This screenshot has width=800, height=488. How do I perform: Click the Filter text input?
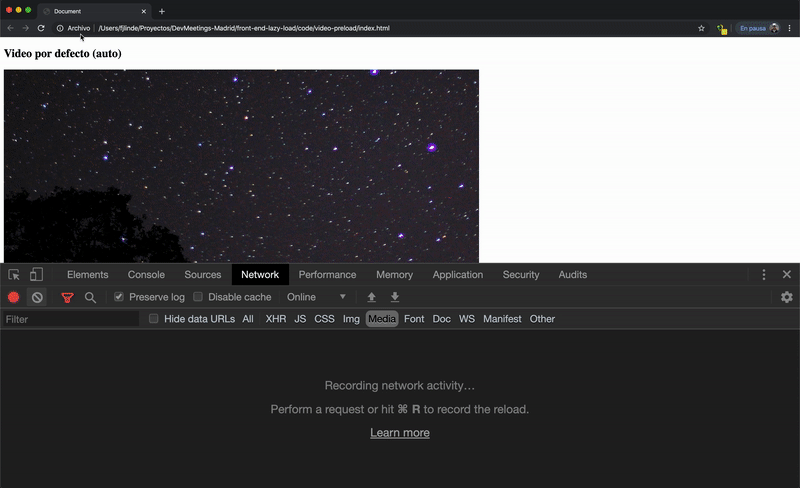(70, 319)
